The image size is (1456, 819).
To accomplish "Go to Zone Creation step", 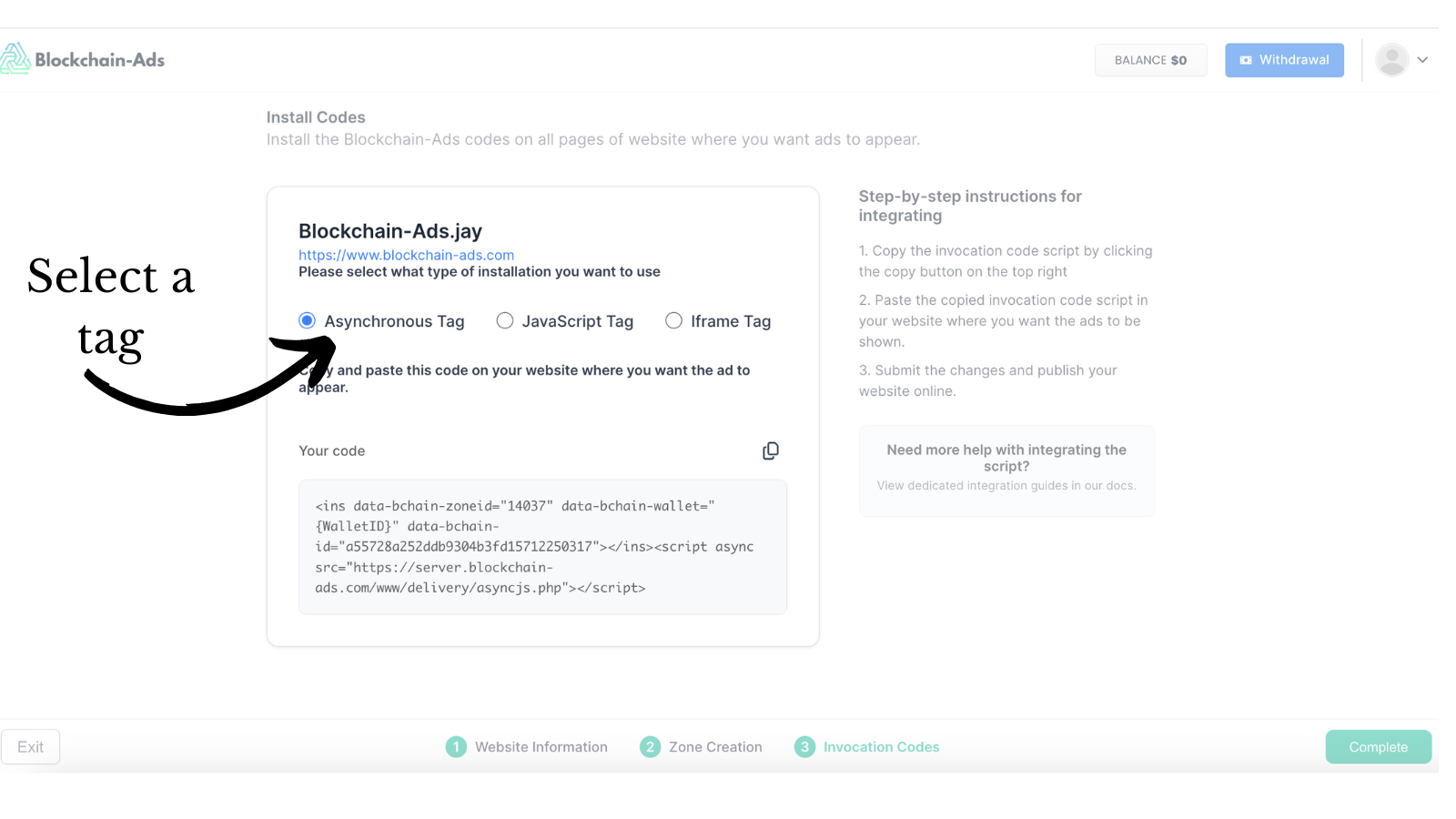I will [x=702, y=747].
